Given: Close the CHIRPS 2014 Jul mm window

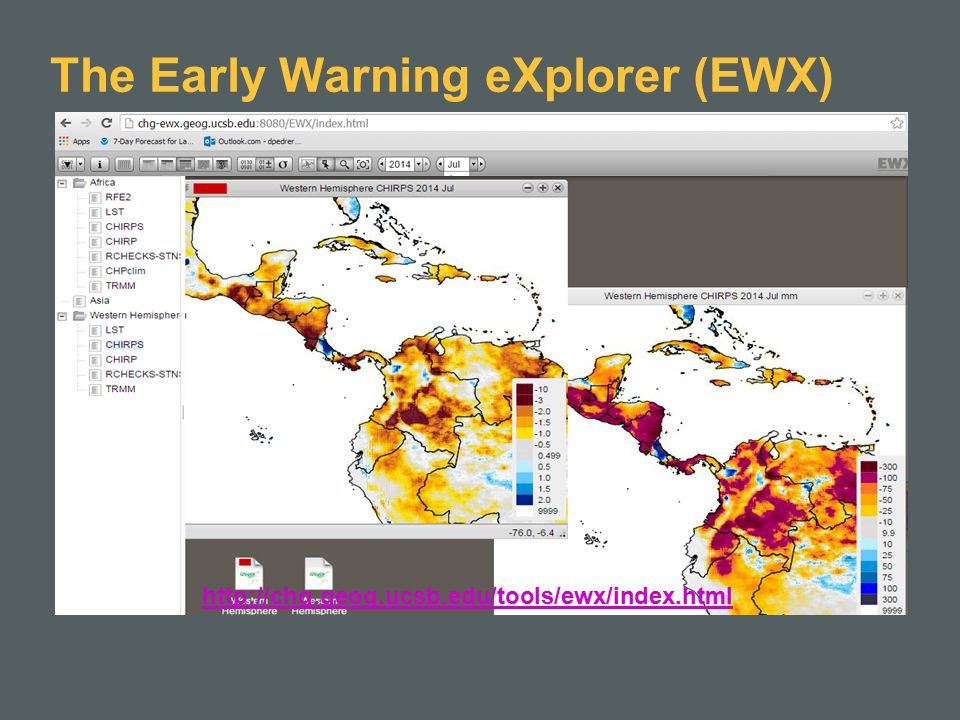Looking at the screenshot, I should (x=898, y=296).
